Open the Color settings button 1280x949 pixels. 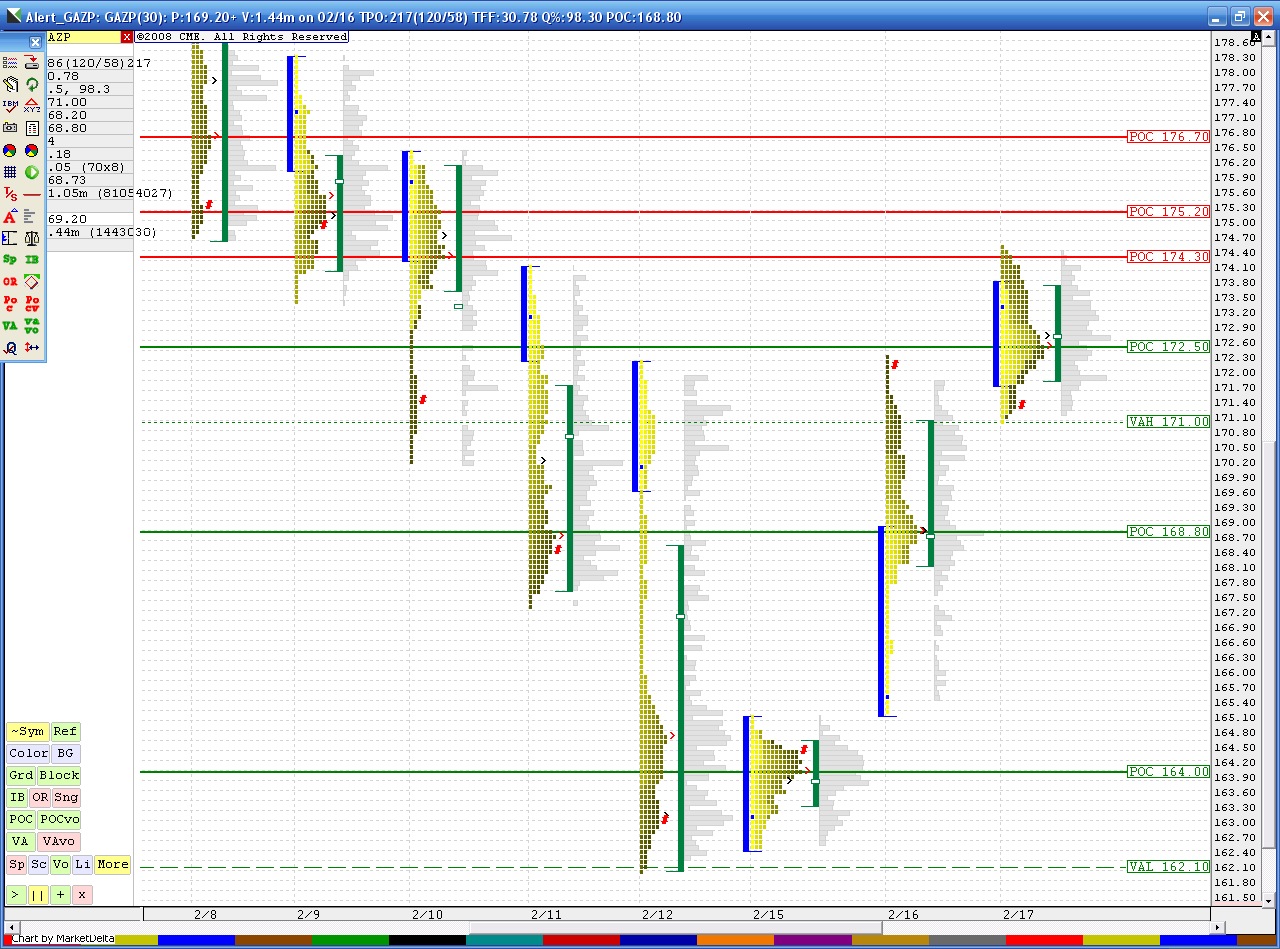tap(28, 753)
